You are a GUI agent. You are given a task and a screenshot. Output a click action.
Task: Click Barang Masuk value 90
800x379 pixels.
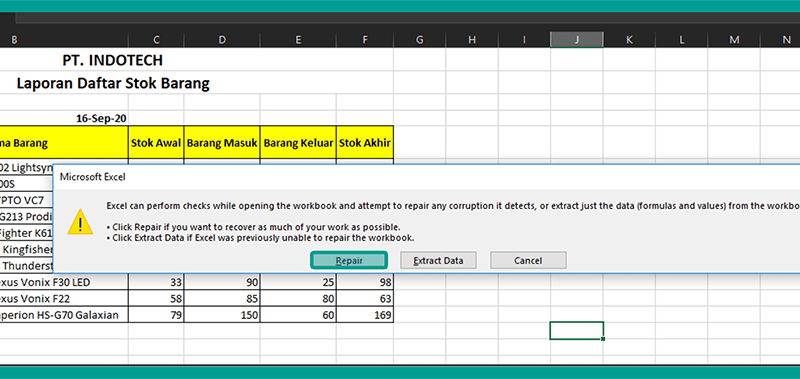coord(222,282)
